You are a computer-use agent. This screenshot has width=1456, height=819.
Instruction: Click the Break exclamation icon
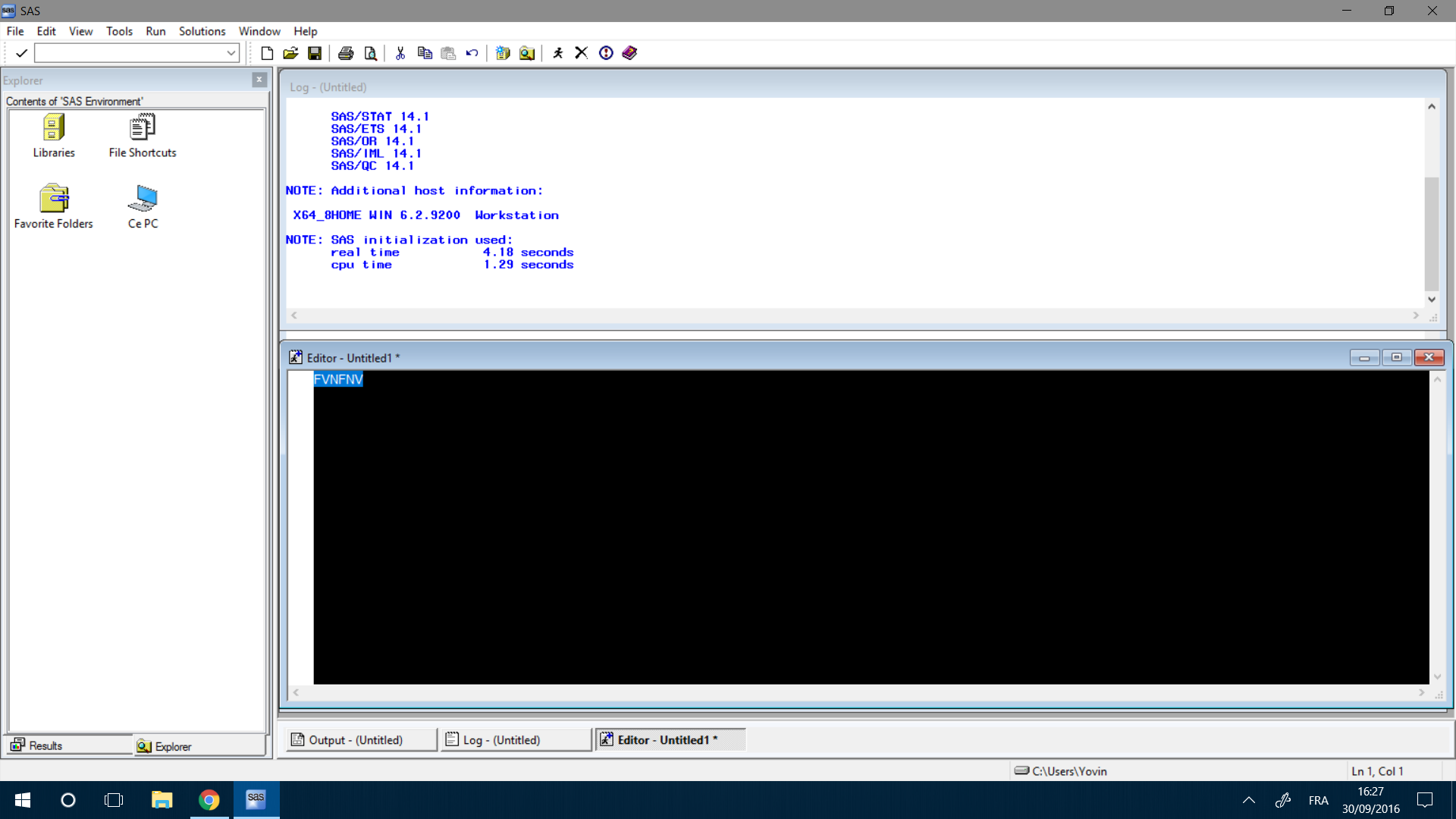(606, 53)
